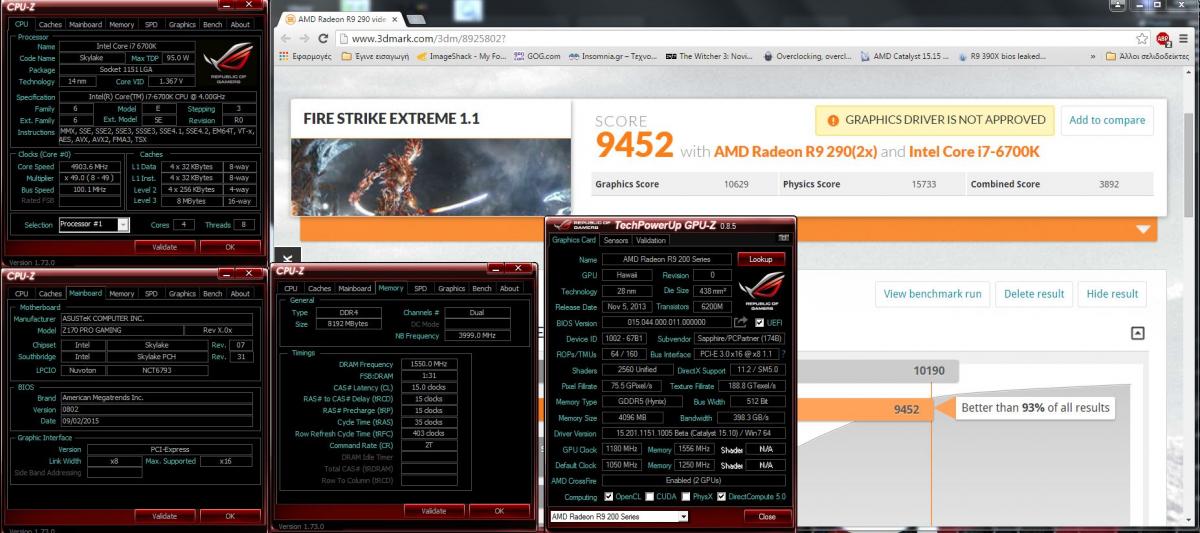The width and height of the screenshot is (1200, 533).
Task: Click OK in the top CPU-Z CPU window
Action: [x=230, y=246]
